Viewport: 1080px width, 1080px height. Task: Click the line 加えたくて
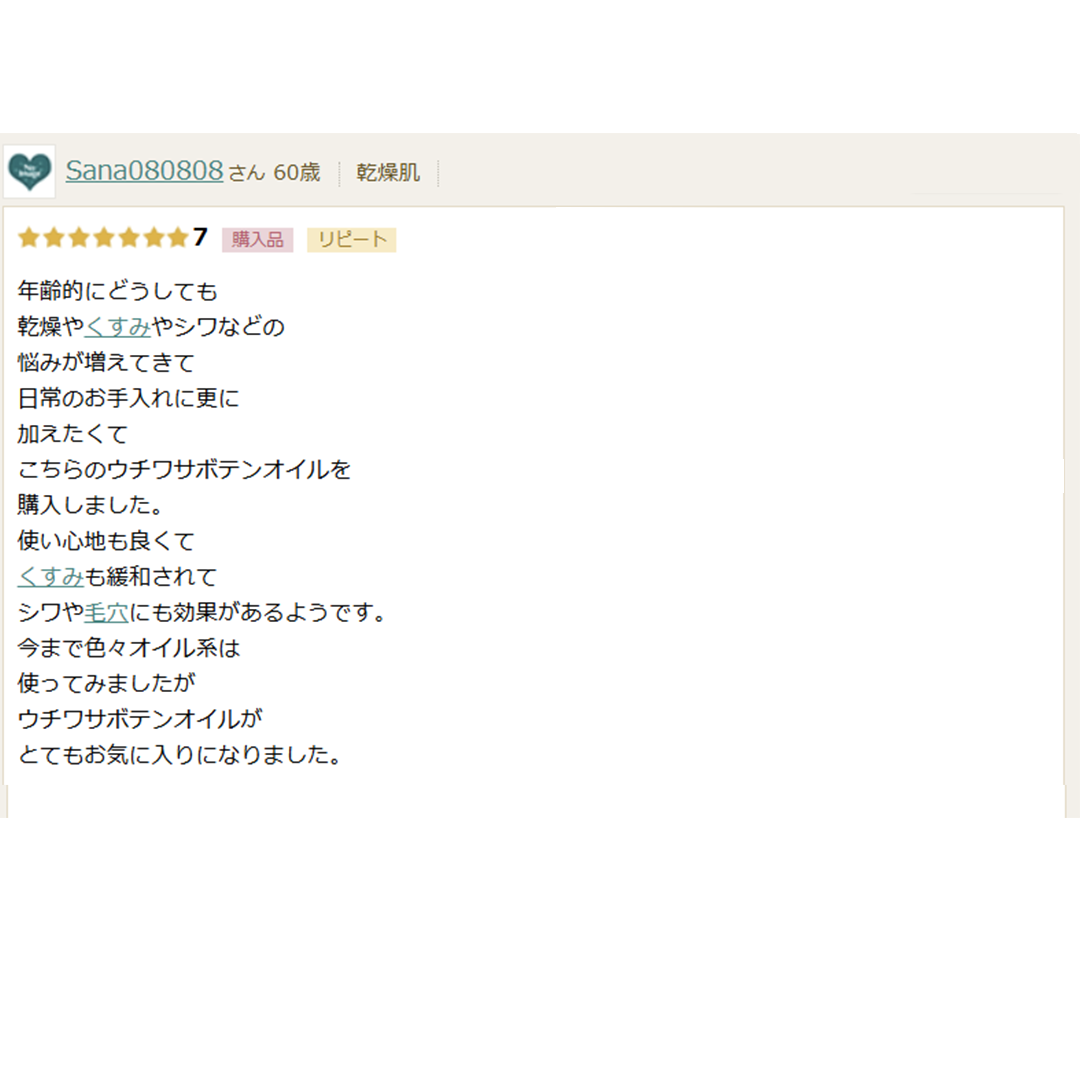click(x=73, y=434)
